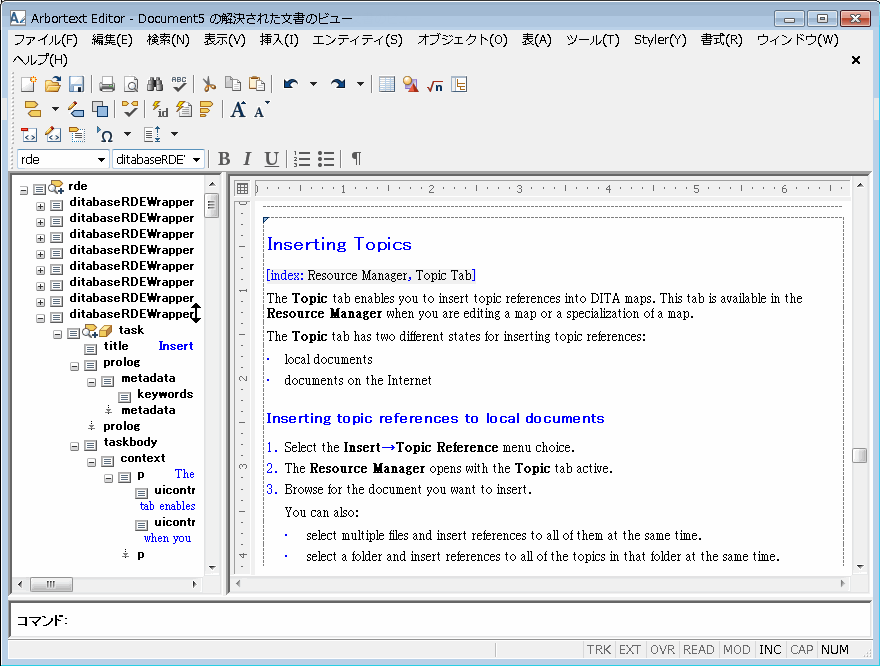Image resolution: width=880 pixels, height=666 pixels.
Task: Toggle the numbered list button
Action: [x=302, y=159]
